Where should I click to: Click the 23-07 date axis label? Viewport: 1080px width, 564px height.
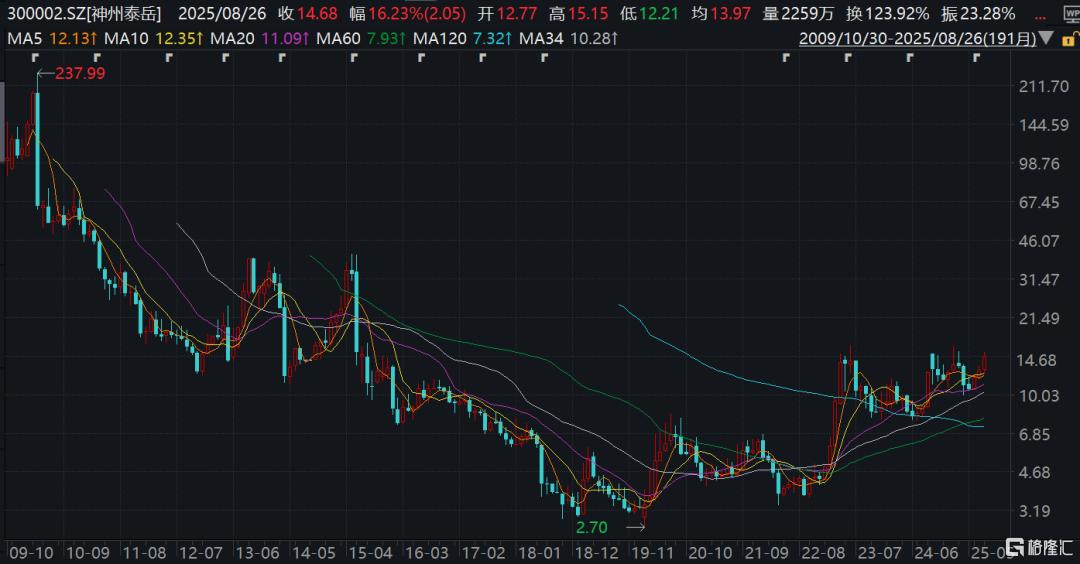click(x=879, y=552)
